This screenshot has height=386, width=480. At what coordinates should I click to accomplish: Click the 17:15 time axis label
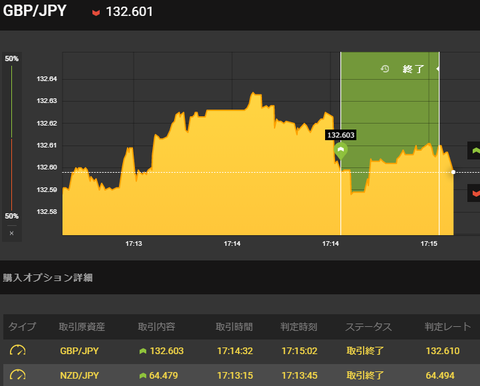point(429,244)
